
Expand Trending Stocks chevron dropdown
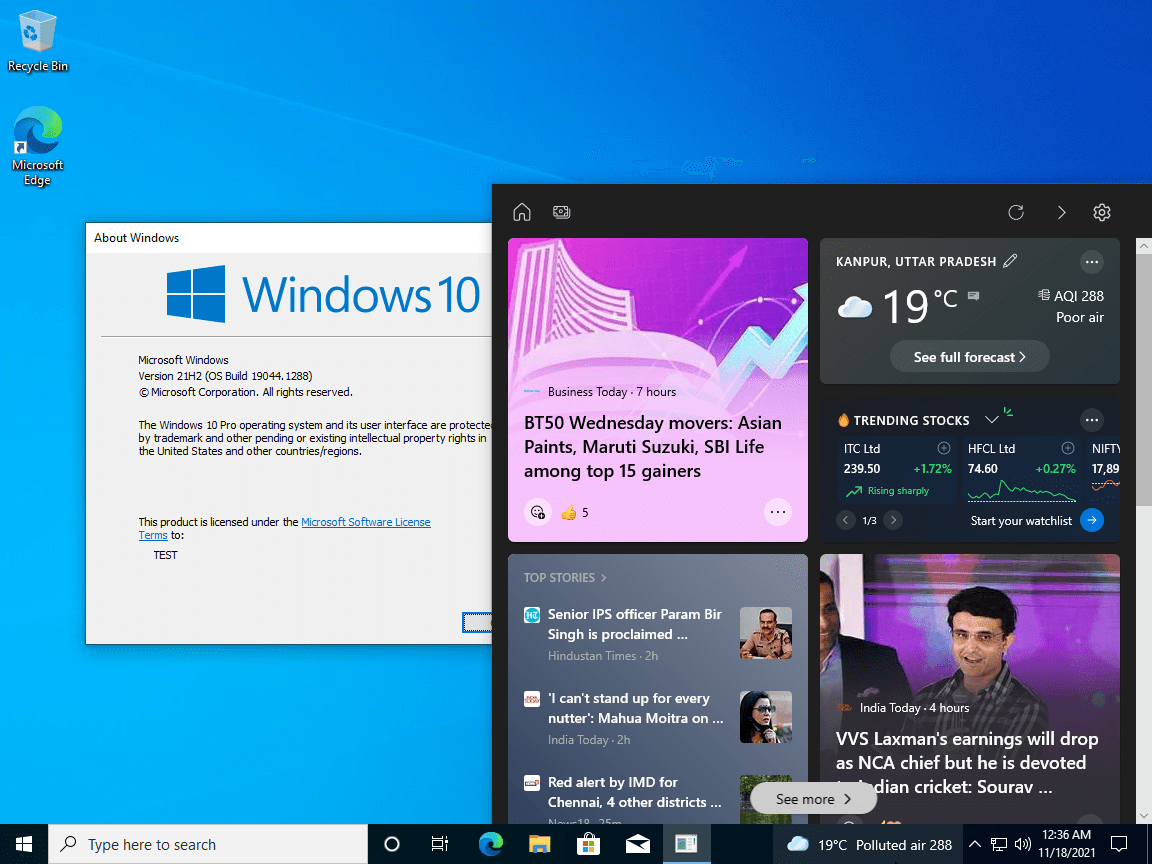coord(992,420)
